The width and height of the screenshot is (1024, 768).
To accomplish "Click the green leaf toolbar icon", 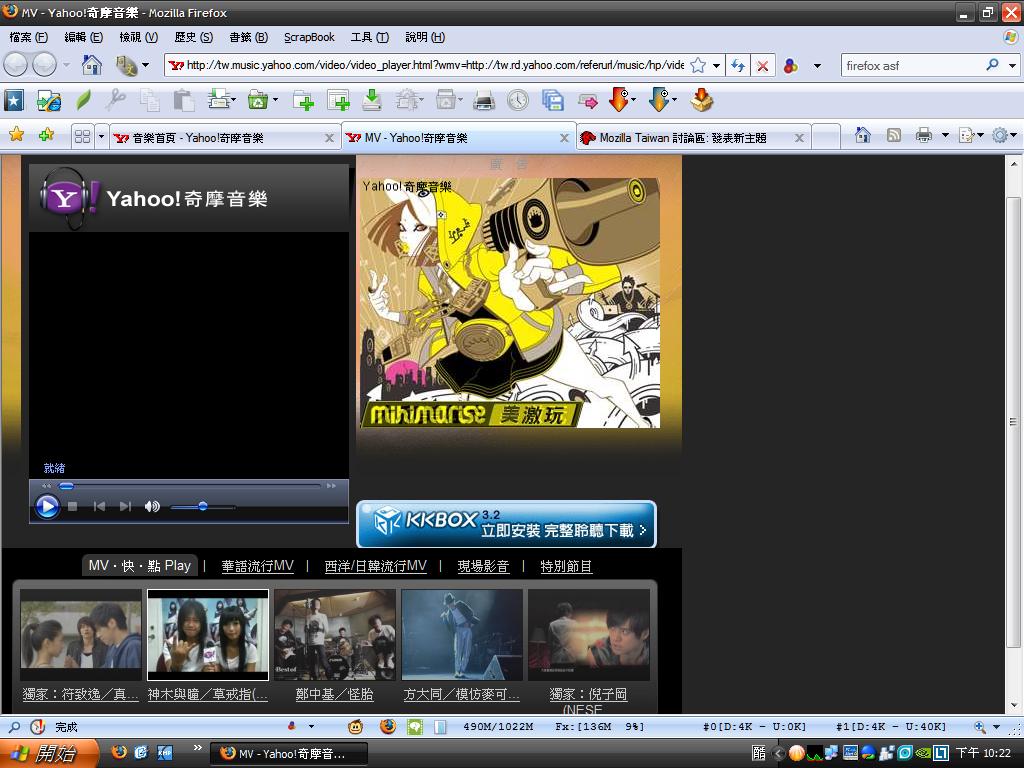I will [x=84, y=101].
